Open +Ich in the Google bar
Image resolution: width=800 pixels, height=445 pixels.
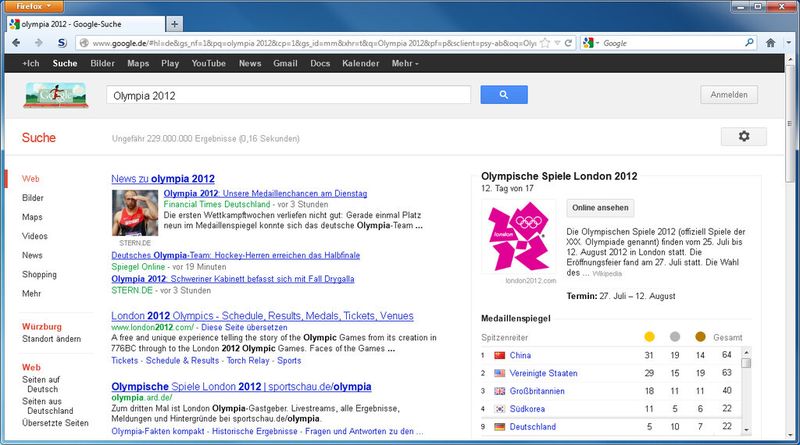(x=31, y=63)
